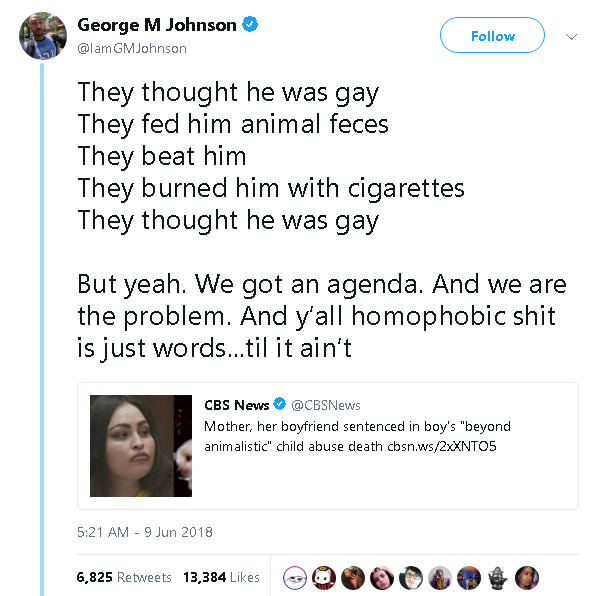Viewport: 600px width, 596px height.
Task: Click the 5:21 AM - 9 Jun 2018 timestamp
Action: [x=144, y=532]
